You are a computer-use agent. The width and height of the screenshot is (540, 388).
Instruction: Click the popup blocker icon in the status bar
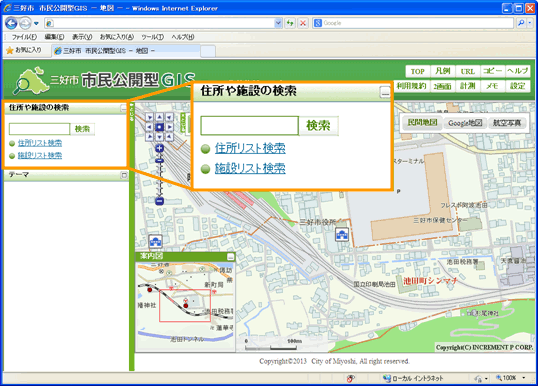pyautogui.click(x=351, y=379)
